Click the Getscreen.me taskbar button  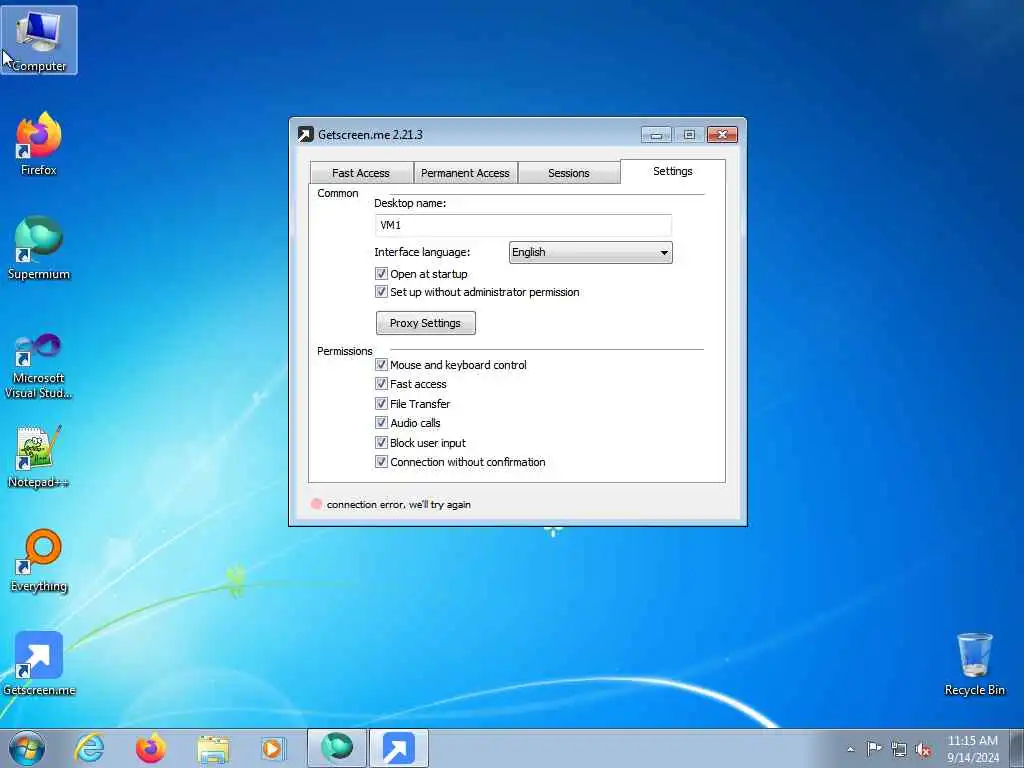coord(399,748)
